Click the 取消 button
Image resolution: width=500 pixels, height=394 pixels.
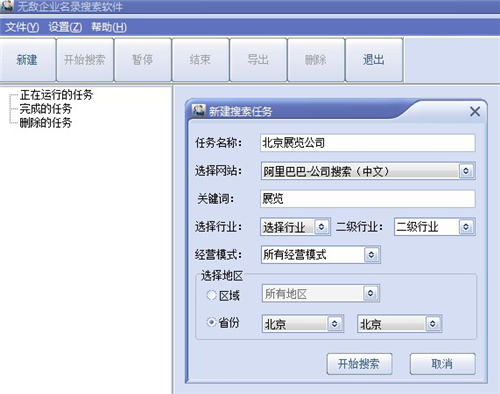(443, 364)
